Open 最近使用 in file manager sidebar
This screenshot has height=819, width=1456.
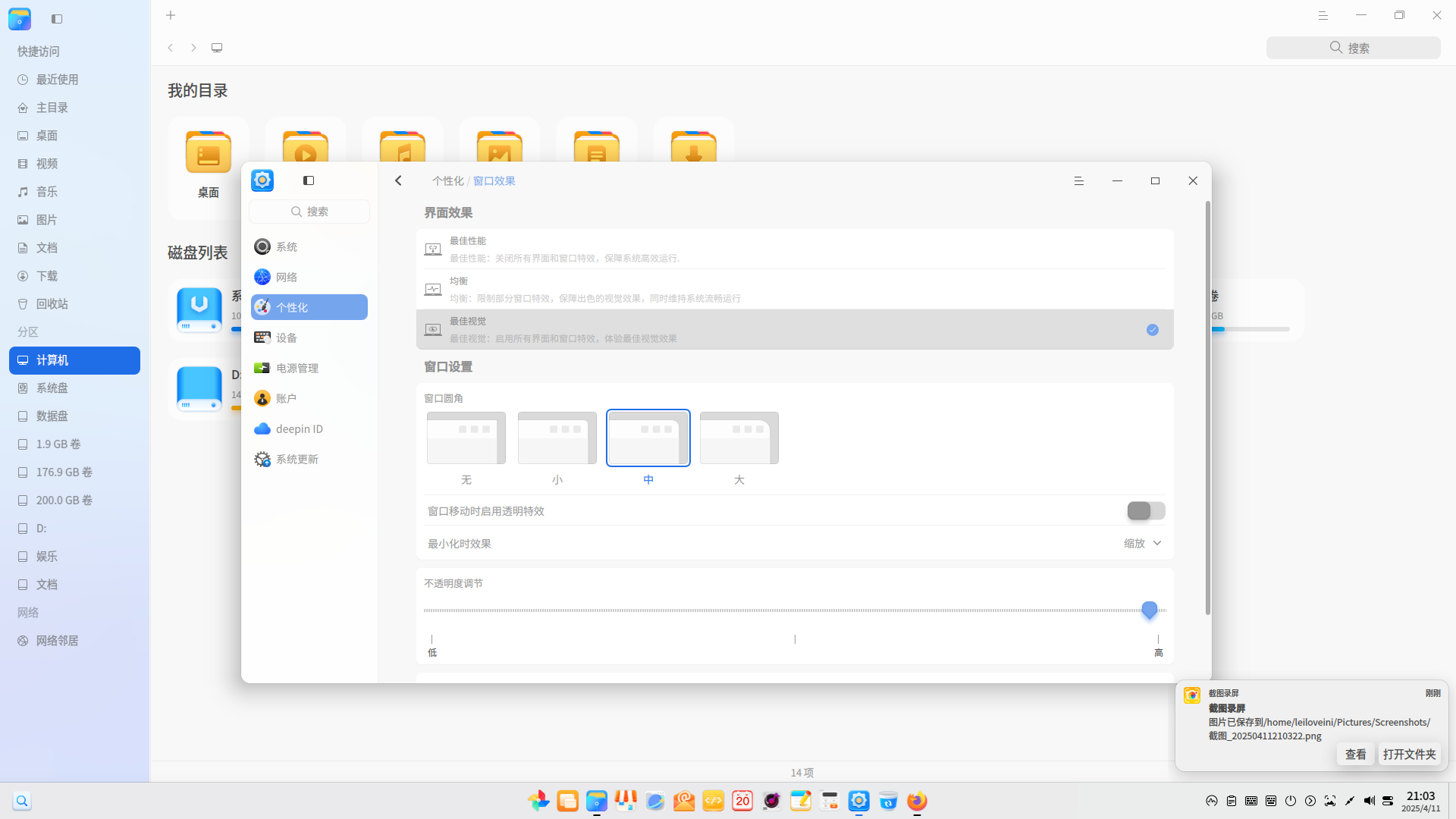[x=74, y=80]
